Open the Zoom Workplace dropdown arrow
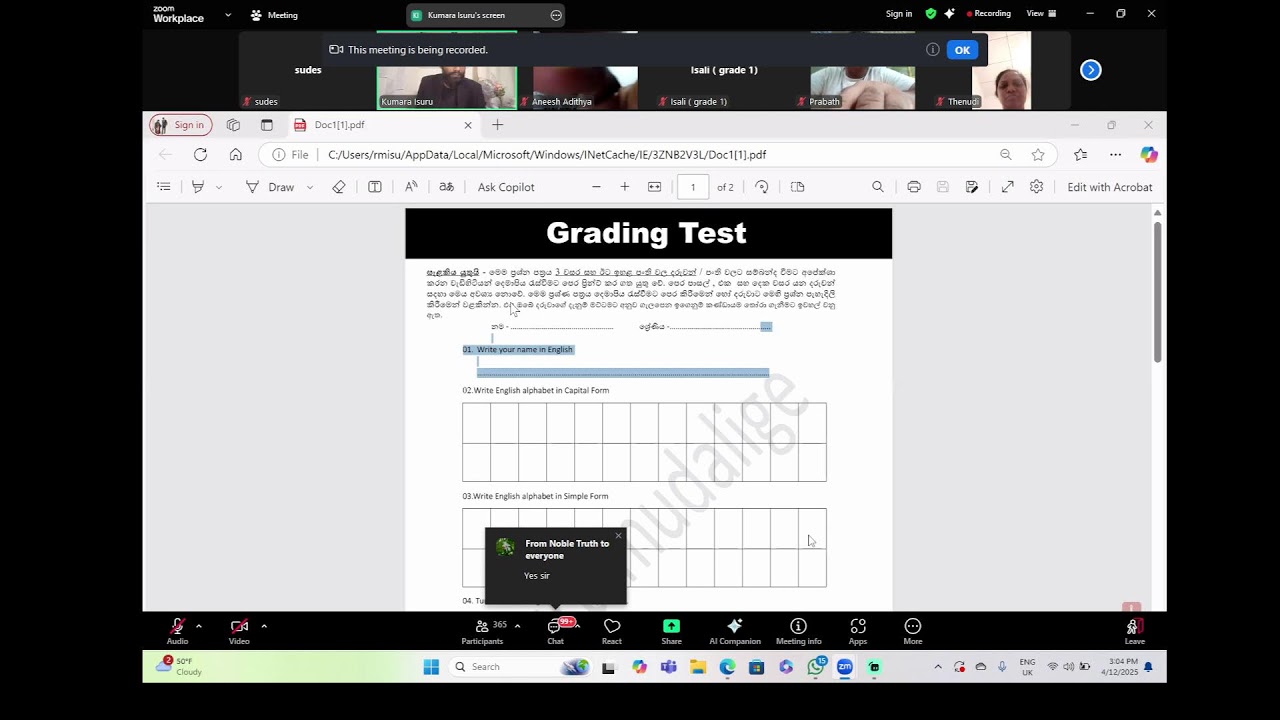Screen dimensions: 1280x720 click(228, 15)
